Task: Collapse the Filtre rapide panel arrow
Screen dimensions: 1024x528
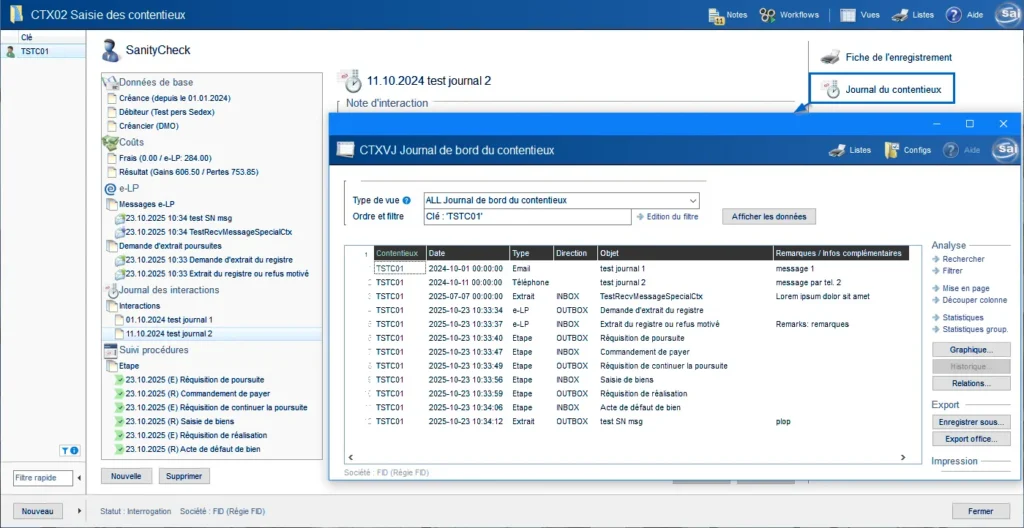Action: (80, 478)
